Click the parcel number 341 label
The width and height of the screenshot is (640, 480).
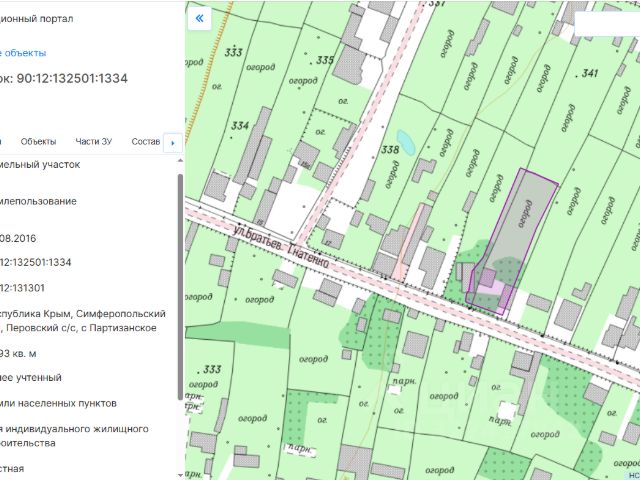pos(590,73)
